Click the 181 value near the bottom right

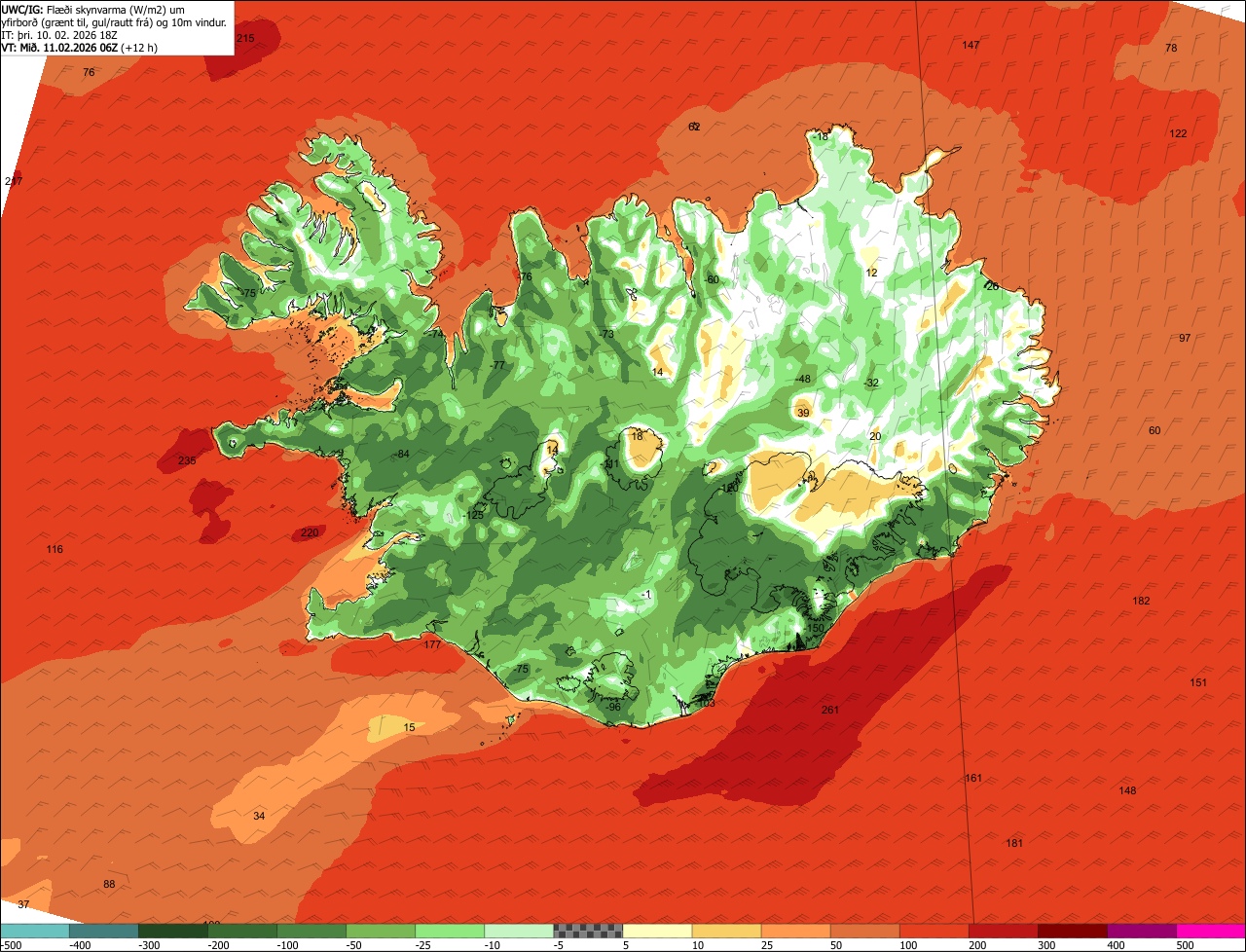pos(1014,843)
